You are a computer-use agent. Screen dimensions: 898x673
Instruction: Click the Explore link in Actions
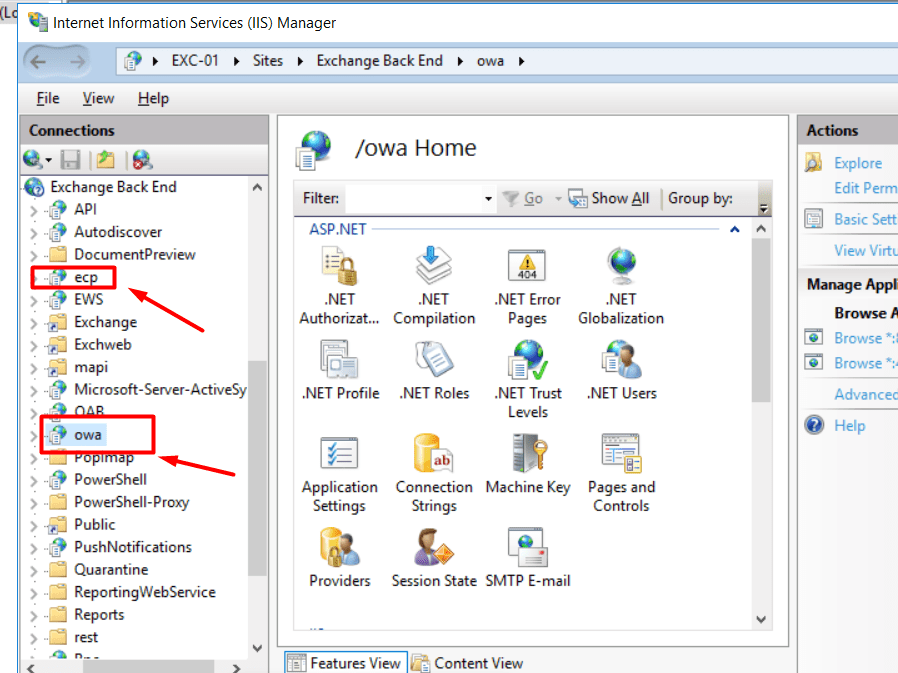858,163
